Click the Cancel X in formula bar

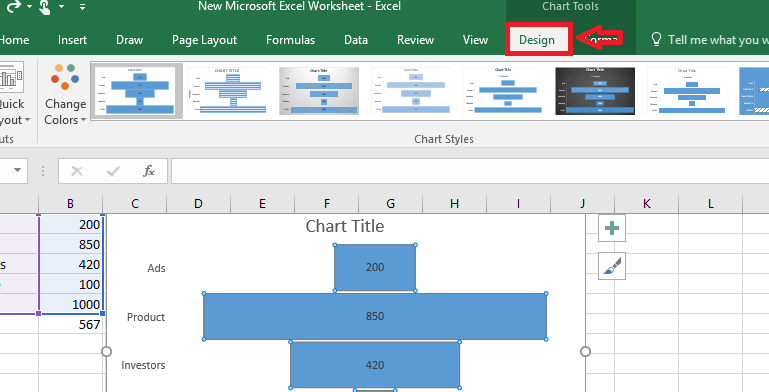point(77,171)
